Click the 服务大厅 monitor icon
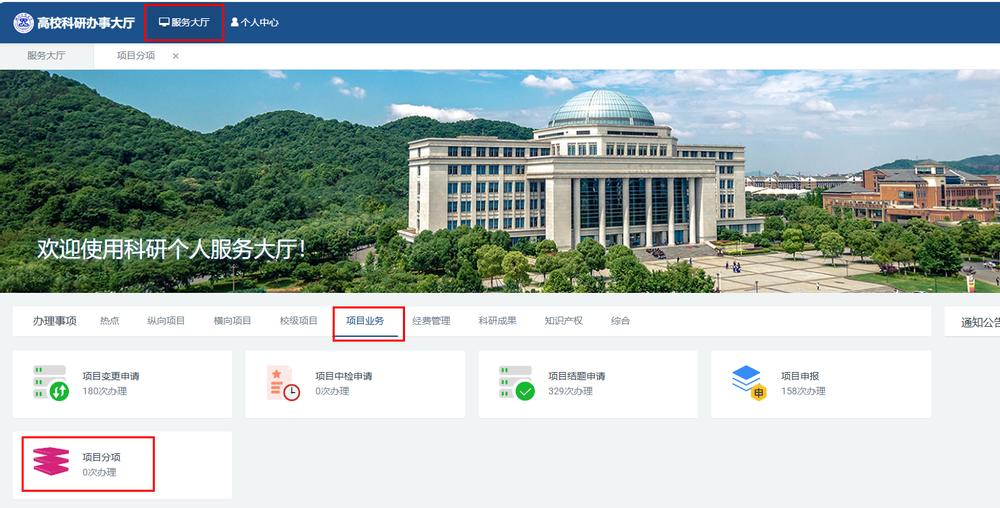Viewport: 1000px width, 508px height. pos(164,22)
